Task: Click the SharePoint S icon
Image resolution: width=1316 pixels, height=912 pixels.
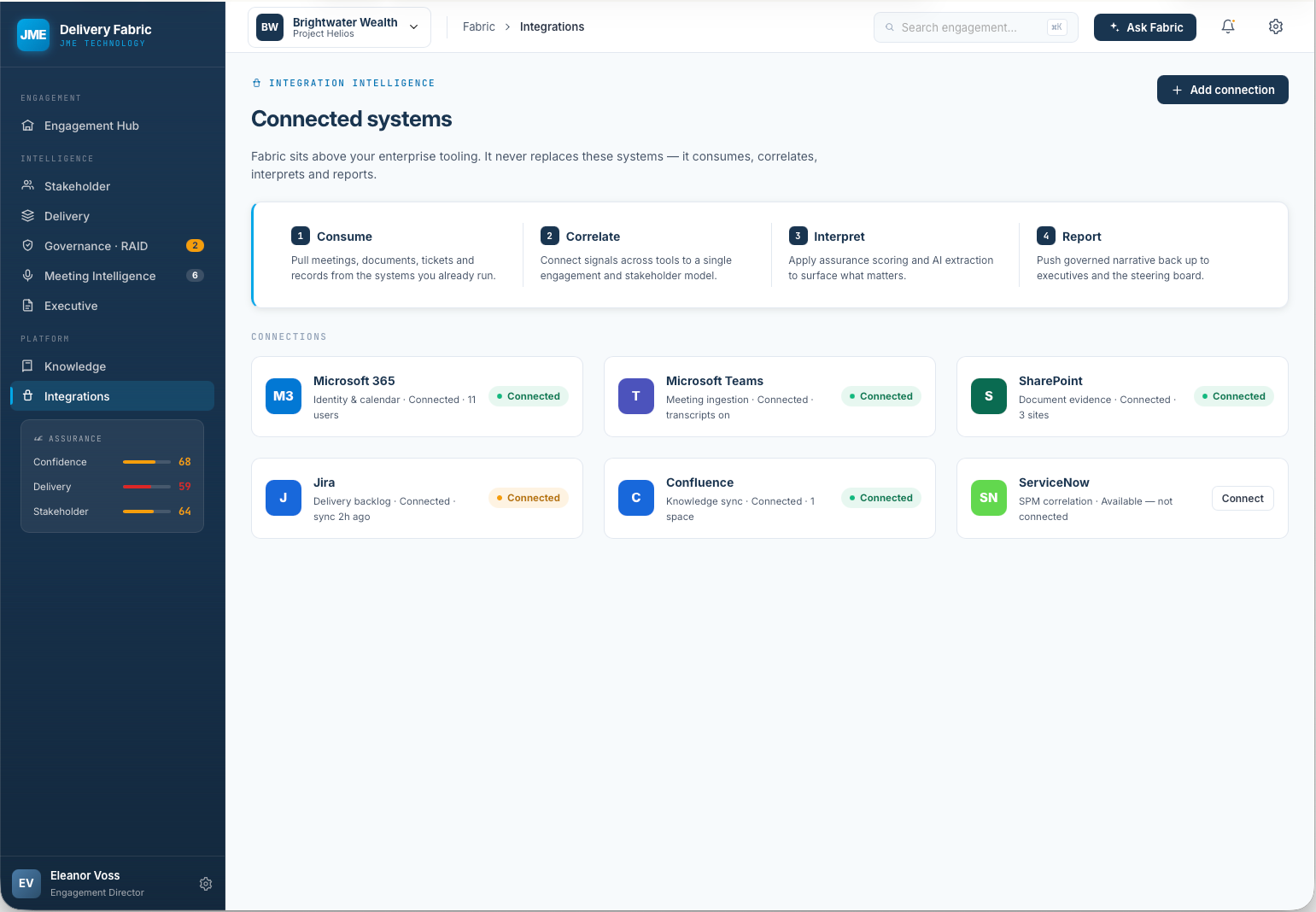Action: pyautogui.click(x=989, y=396)
